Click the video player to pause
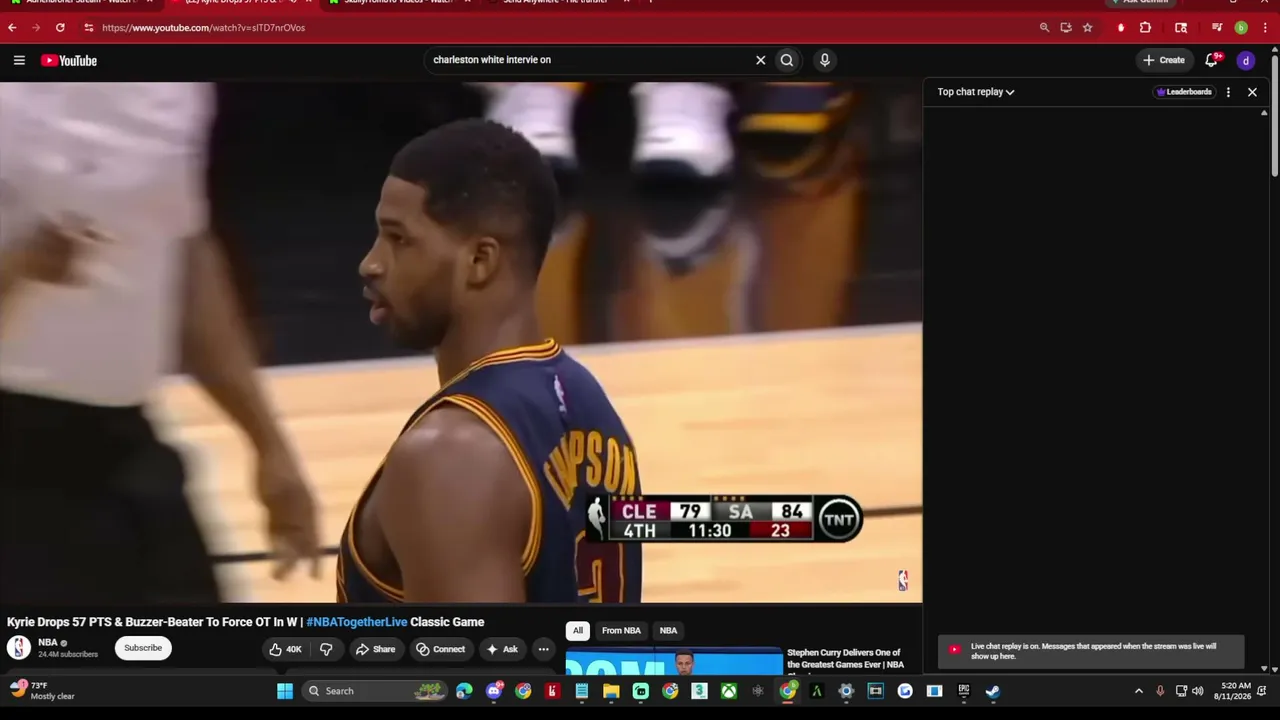This screenshot has width=1280, height=720. pyautogui.click(x=461, y=342)
